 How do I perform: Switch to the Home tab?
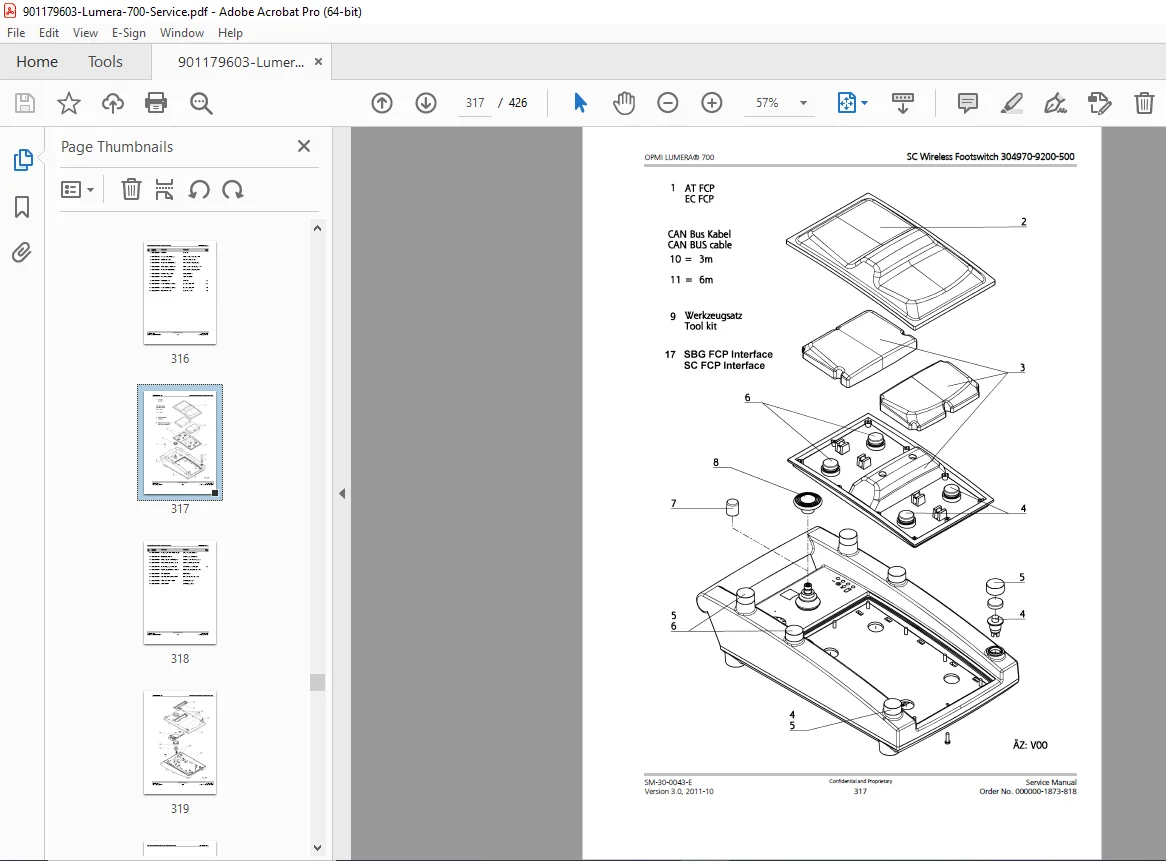click(x=37, y=62)
